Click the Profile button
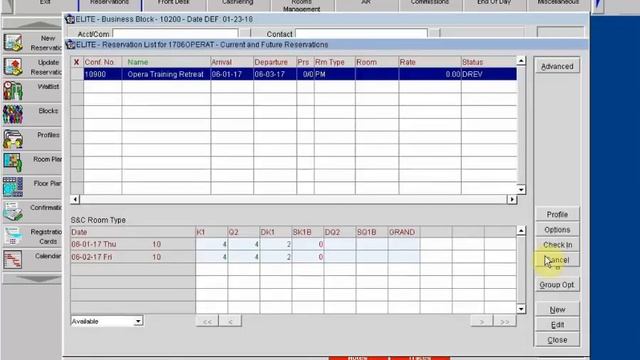The height and width of the screenshot is (360, 640). tap(557, 214)
